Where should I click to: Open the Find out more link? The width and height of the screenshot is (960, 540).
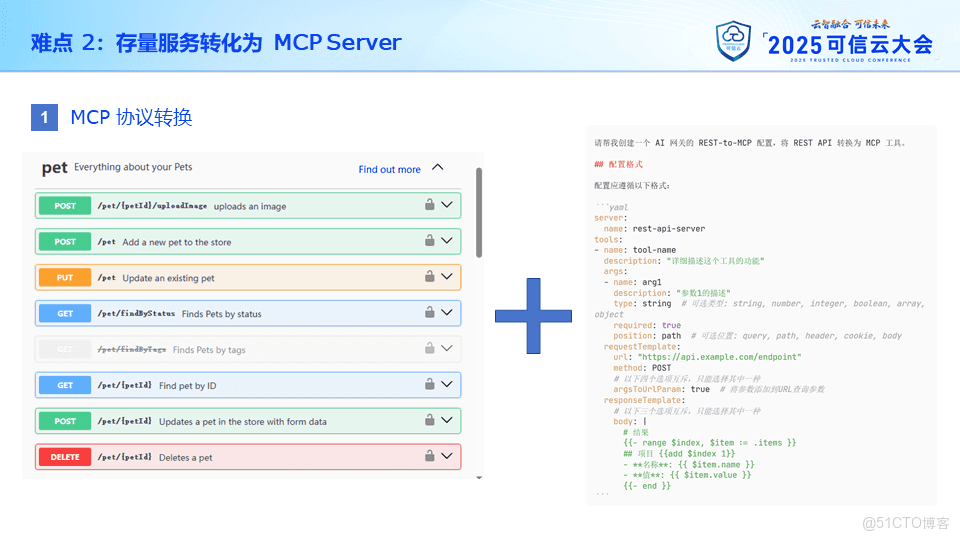(389, 170)
